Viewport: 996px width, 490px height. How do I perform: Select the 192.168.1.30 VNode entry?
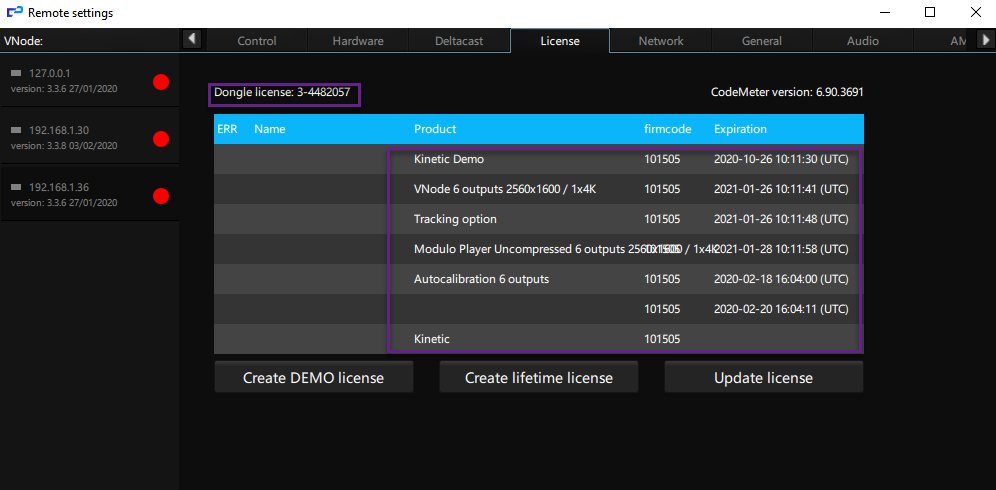point(90,137)
